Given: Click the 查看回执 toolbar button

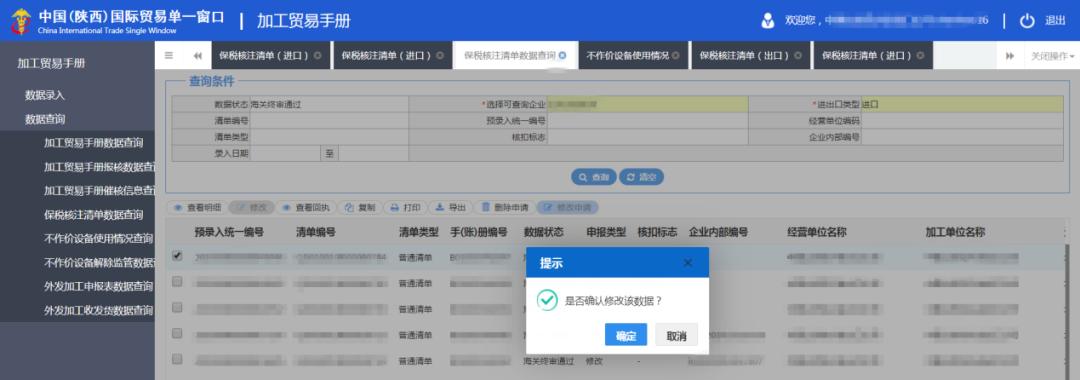Looking at the screenshot, I should point(306,207).
